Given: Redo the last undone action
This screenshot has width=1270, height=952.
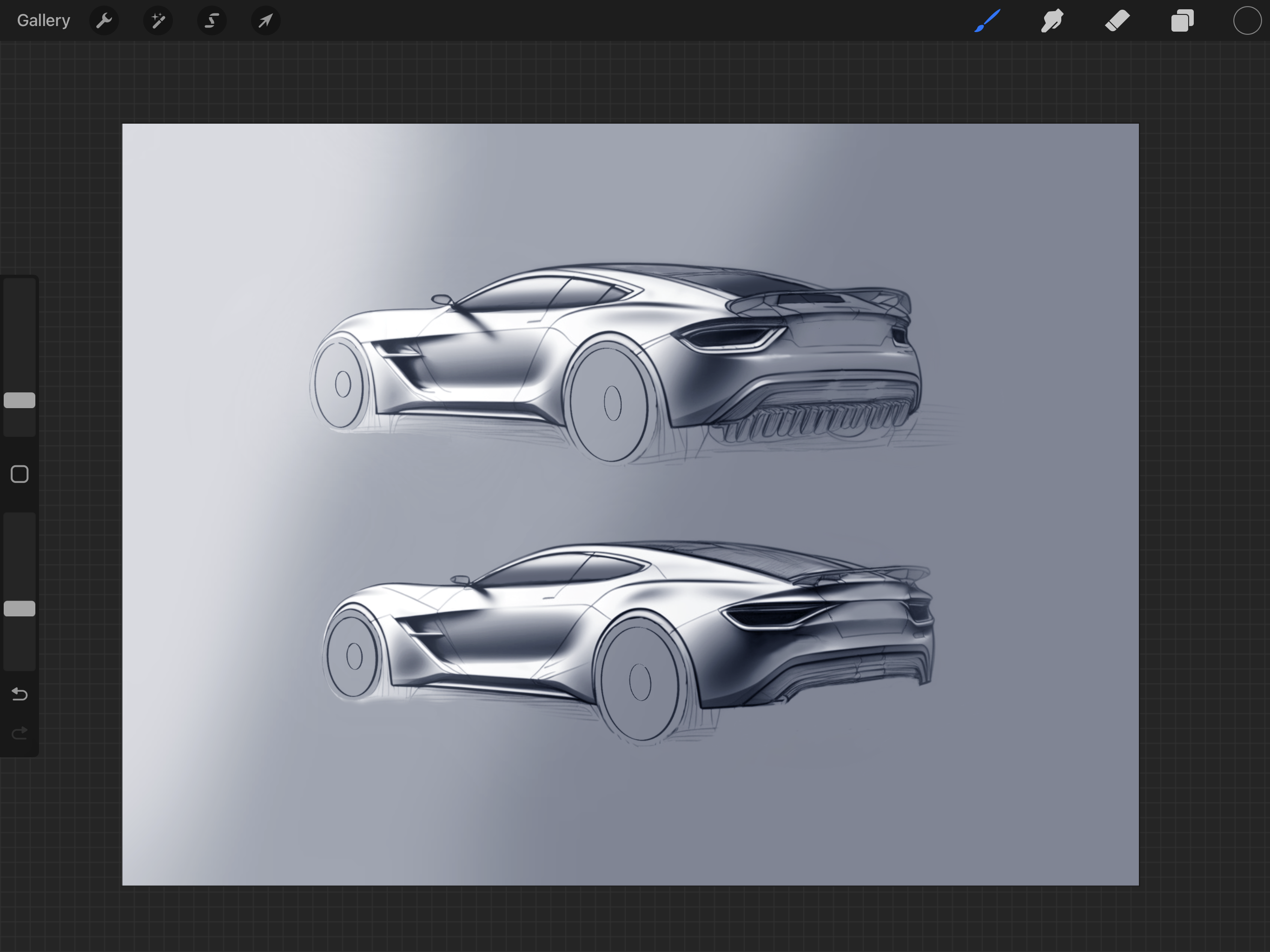Looking at the screenshot, I should 20,733.
